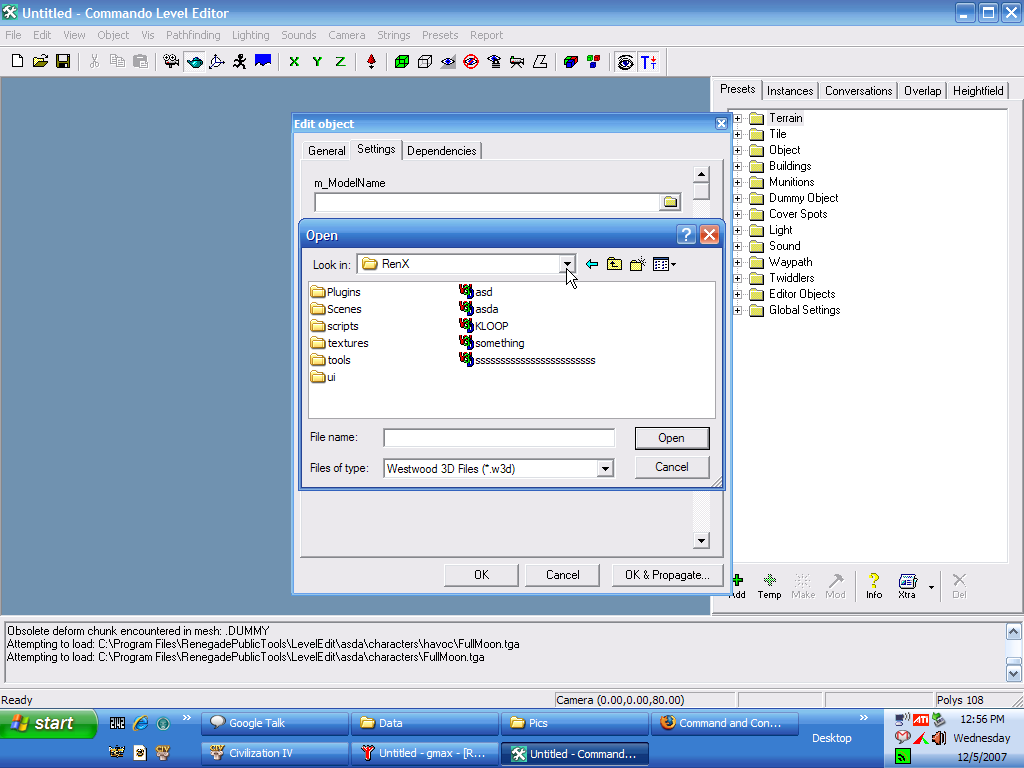Screen dimensions: 1024x768
Task: Create a new folder in Open dialog
Action: pyautogui.click(x=637, y=264)
